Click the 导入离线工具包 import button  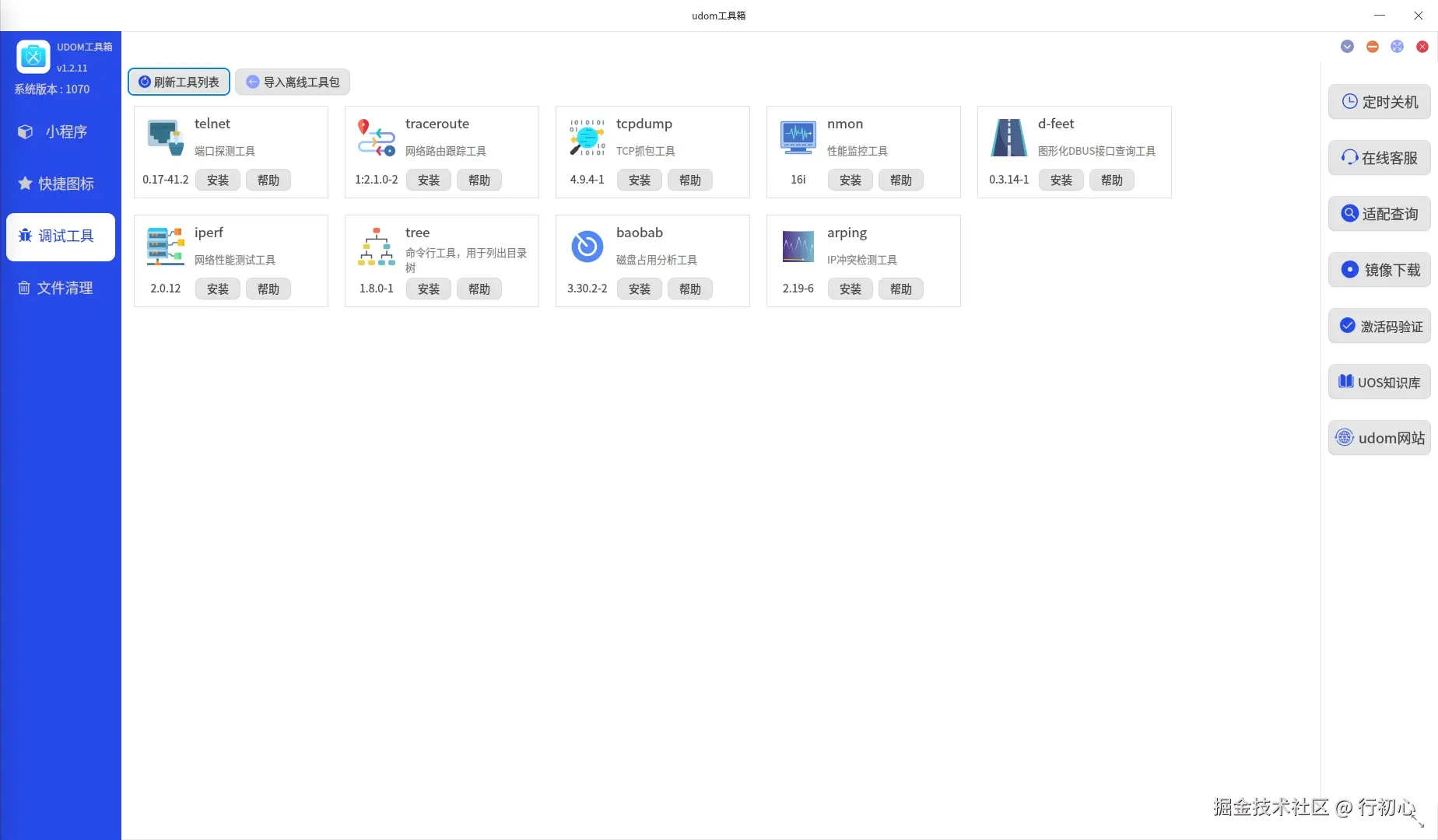point(292,82)
